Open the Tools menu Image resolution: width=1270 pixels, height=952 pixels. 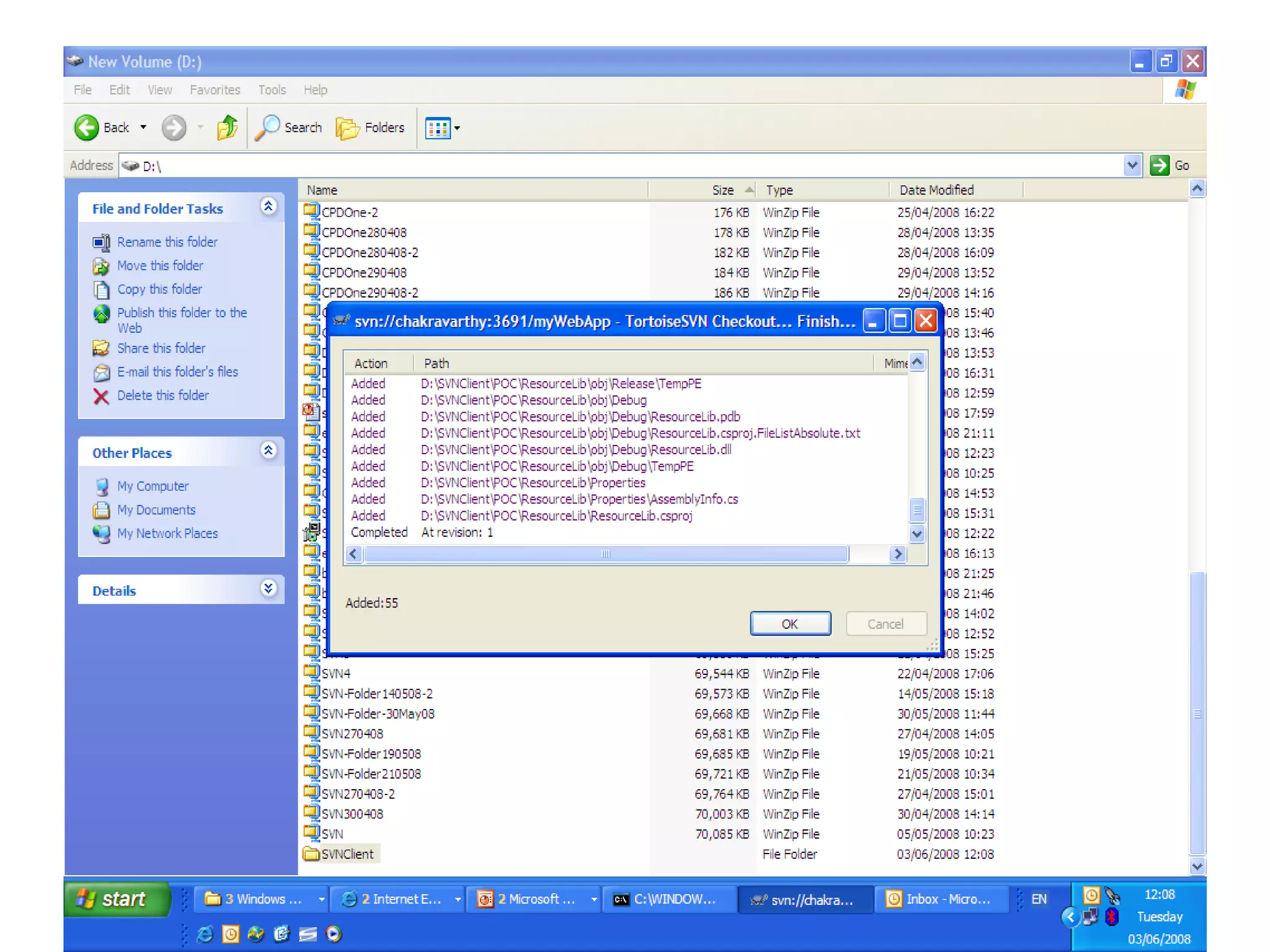click(x=272, y=90)
